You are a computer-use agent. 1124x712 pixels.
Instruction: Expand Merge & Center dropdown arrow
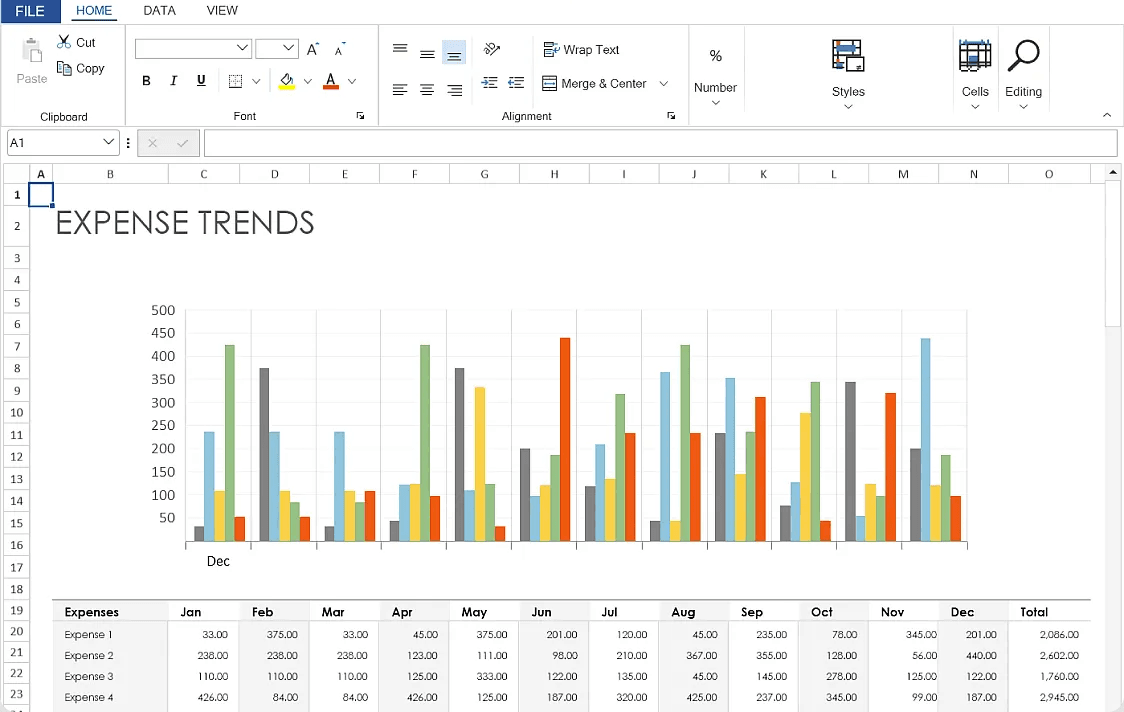tap(664, 83)
